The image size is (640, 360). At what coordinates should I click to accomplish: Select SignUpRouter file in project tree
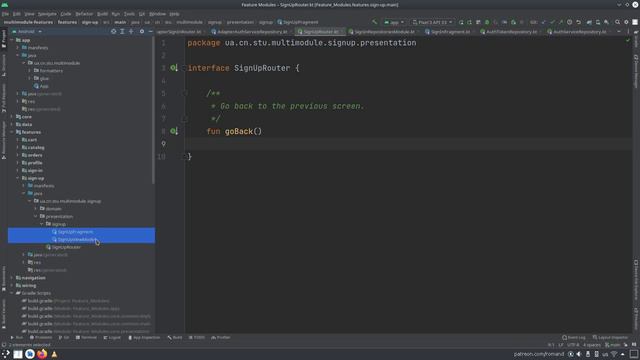pos(66,247)
